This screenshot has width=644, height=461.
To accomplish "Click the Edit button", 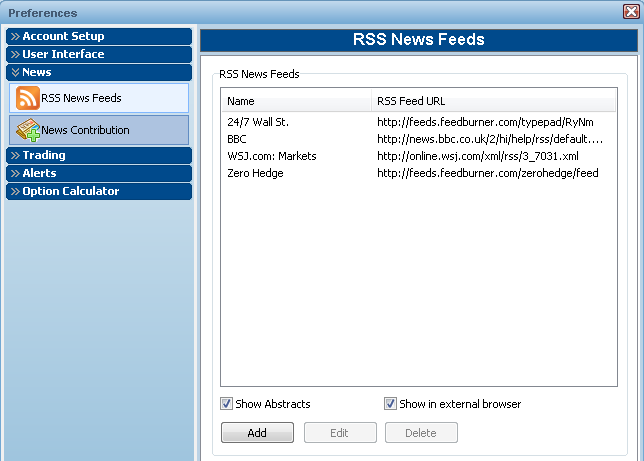I will tap(340, 433).
